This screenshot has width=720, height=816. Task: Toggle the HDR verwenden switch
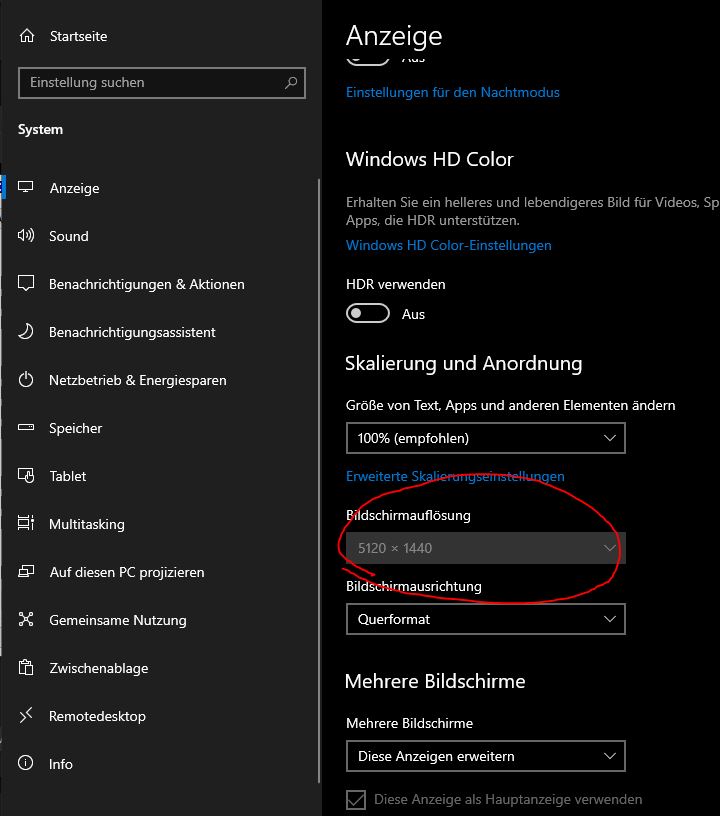pos(367,314)
